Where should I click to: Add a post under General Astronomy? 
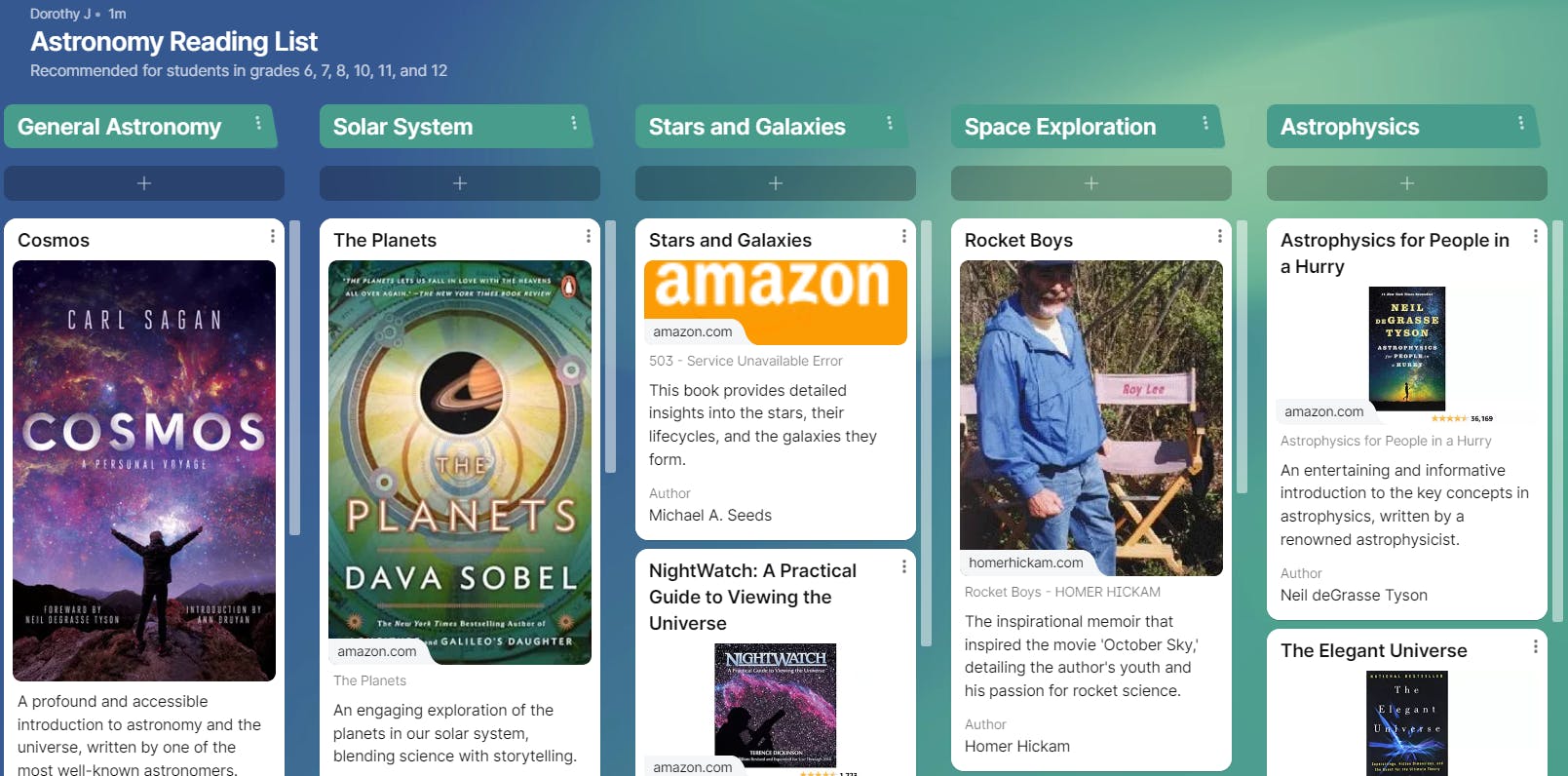144,183
